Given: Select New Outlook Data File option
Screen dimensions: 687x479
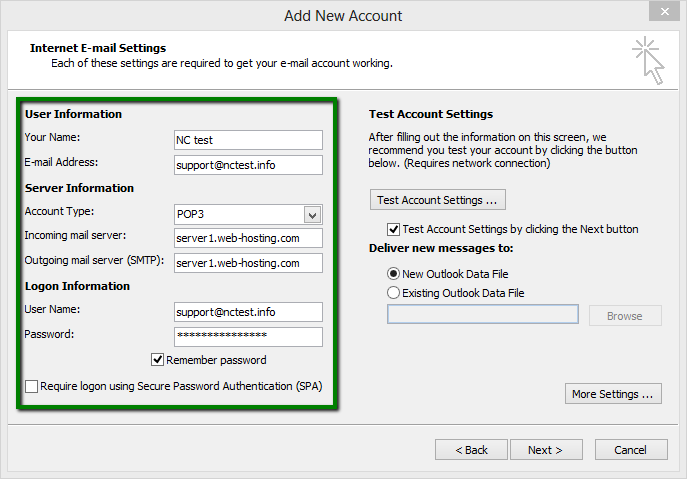Looking at the screenshot, I should pos(393,274).
